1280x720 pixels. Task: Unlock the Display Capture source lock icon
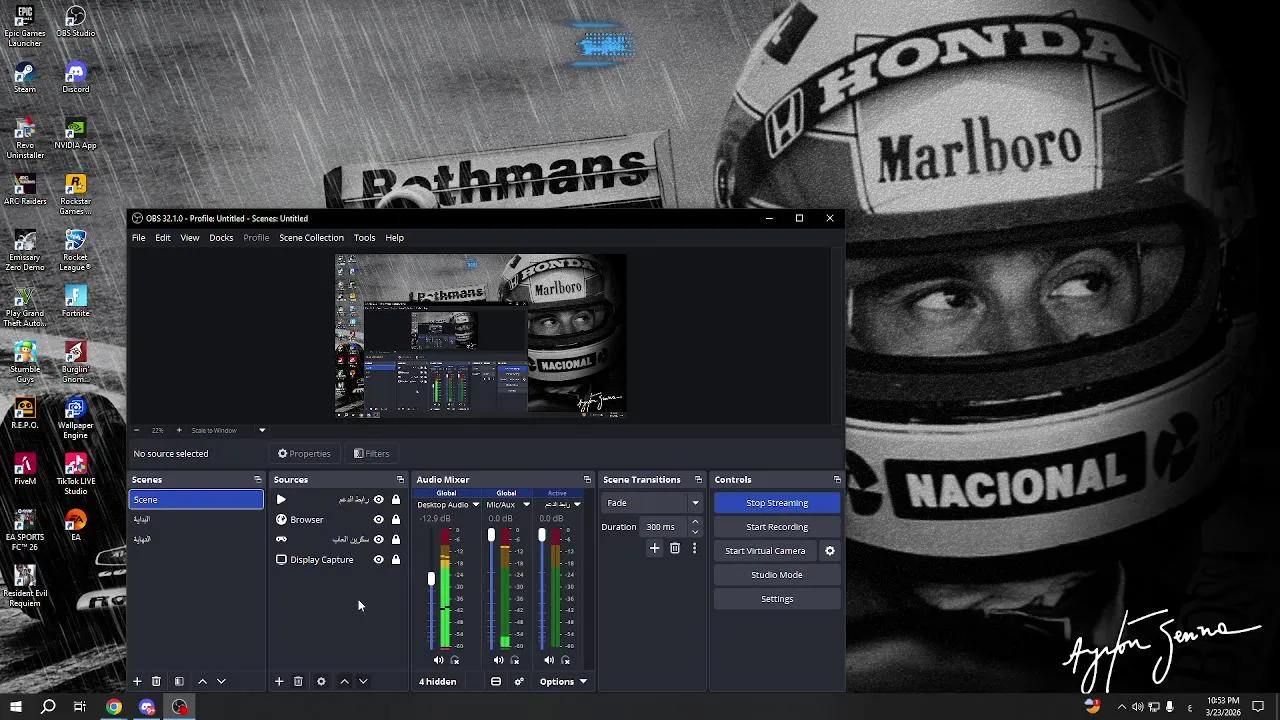(395, 559)
